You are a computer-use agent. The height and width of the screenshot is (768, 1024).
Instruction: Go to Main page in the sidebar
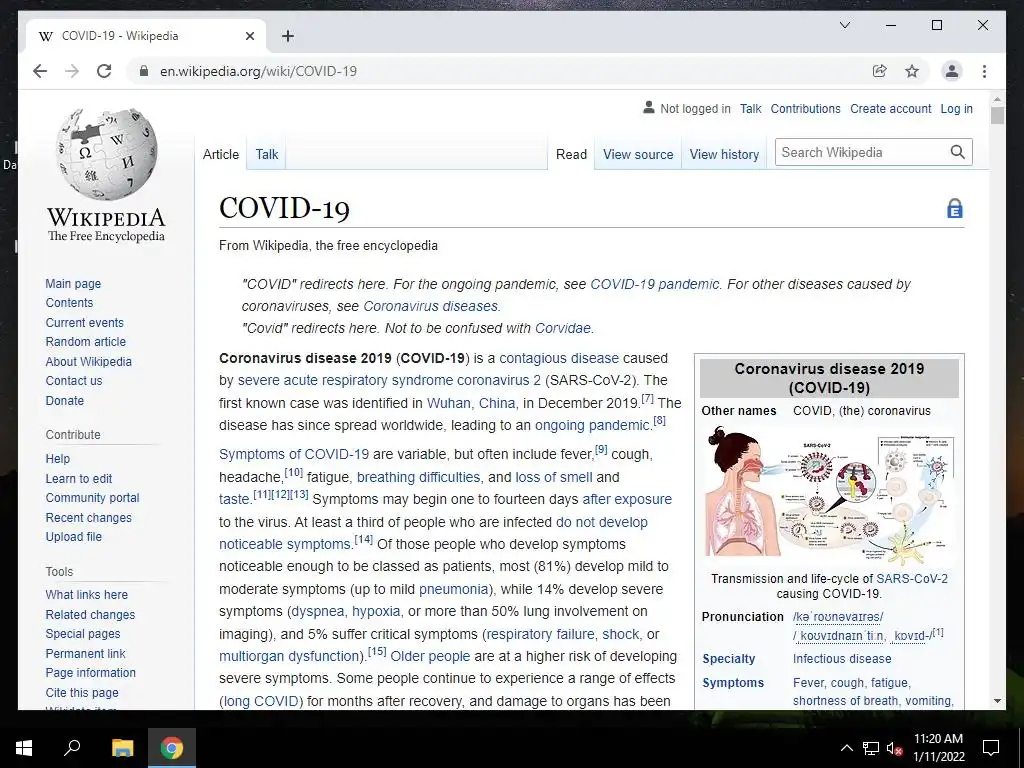click(73, 283)
